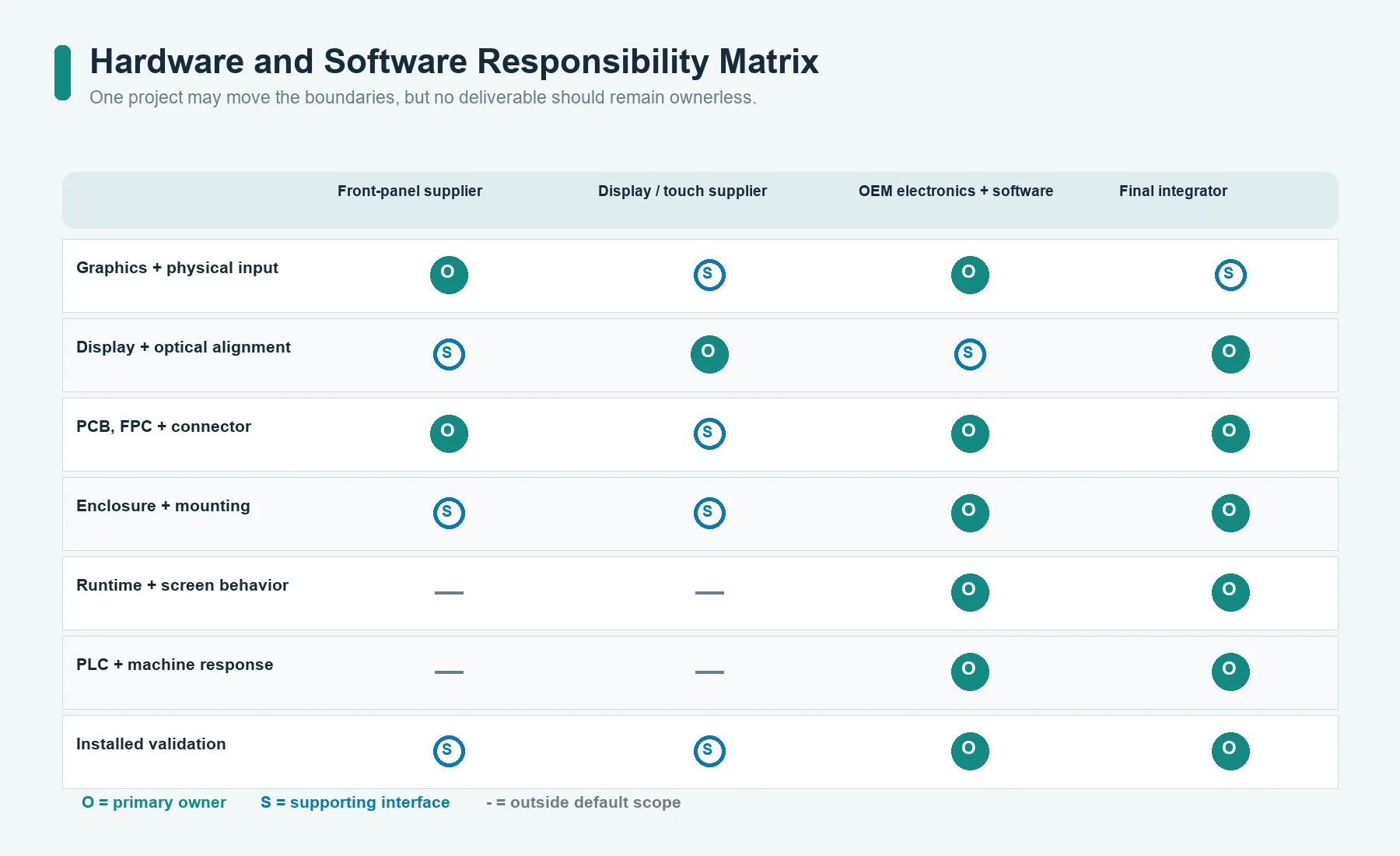Click the Display / touch supplier column header
1400x856 pixels.
pyautogui.click(x=682, y=191)
